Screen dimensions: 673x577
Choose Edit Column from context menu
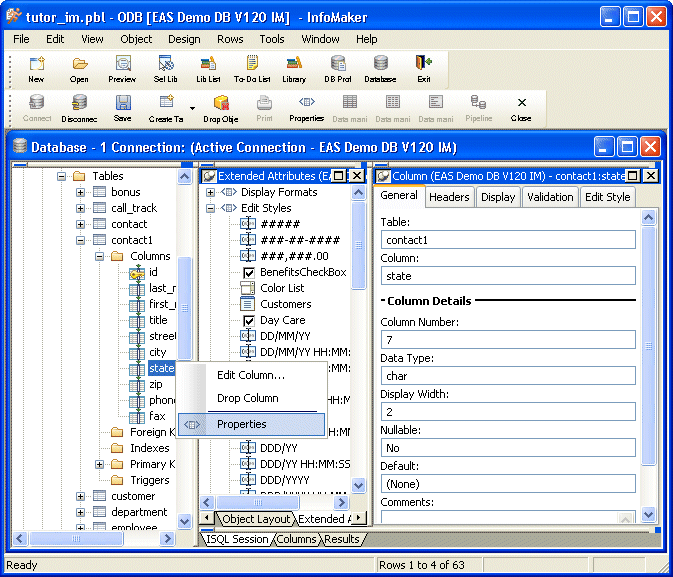[251, 375]
